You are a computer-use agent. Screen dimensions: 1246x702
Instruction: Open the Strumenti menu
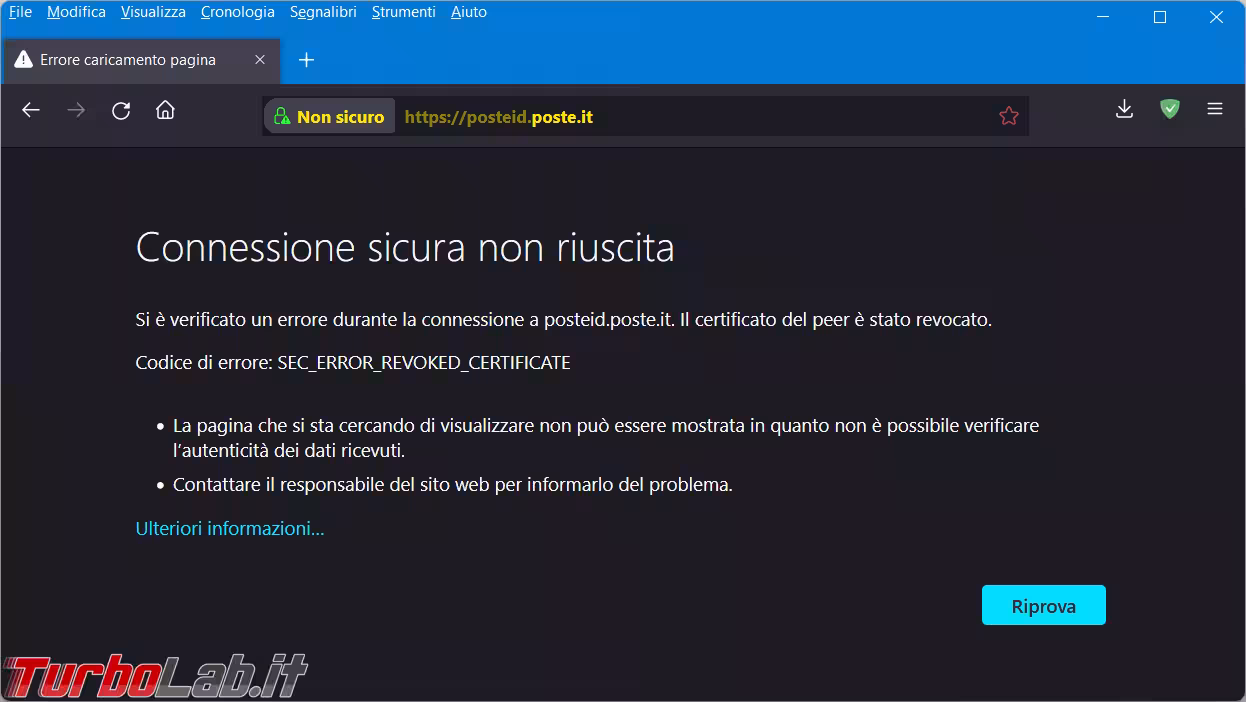click(403, 12)
